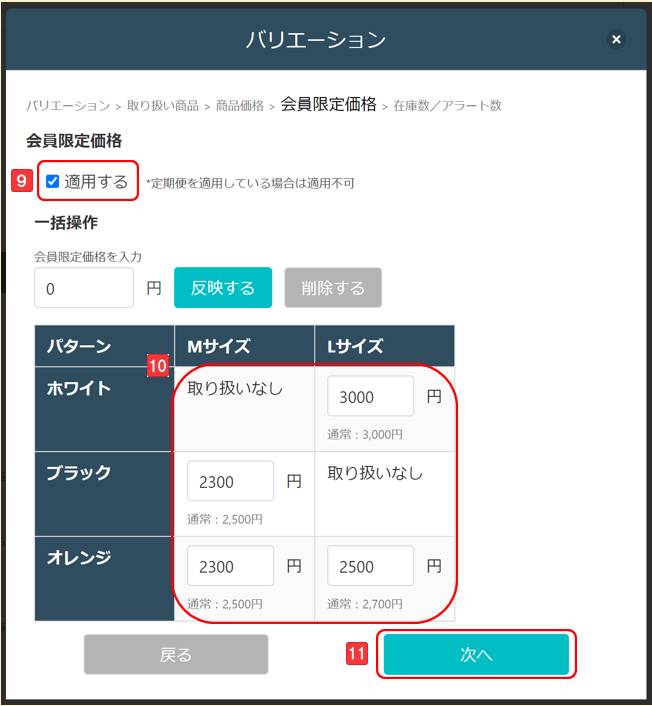Image resolution: width=652 pixels, height=706 pixels.
Task: Edit the オレンジ Lサイズ price field
Action: tap(371, 566)
